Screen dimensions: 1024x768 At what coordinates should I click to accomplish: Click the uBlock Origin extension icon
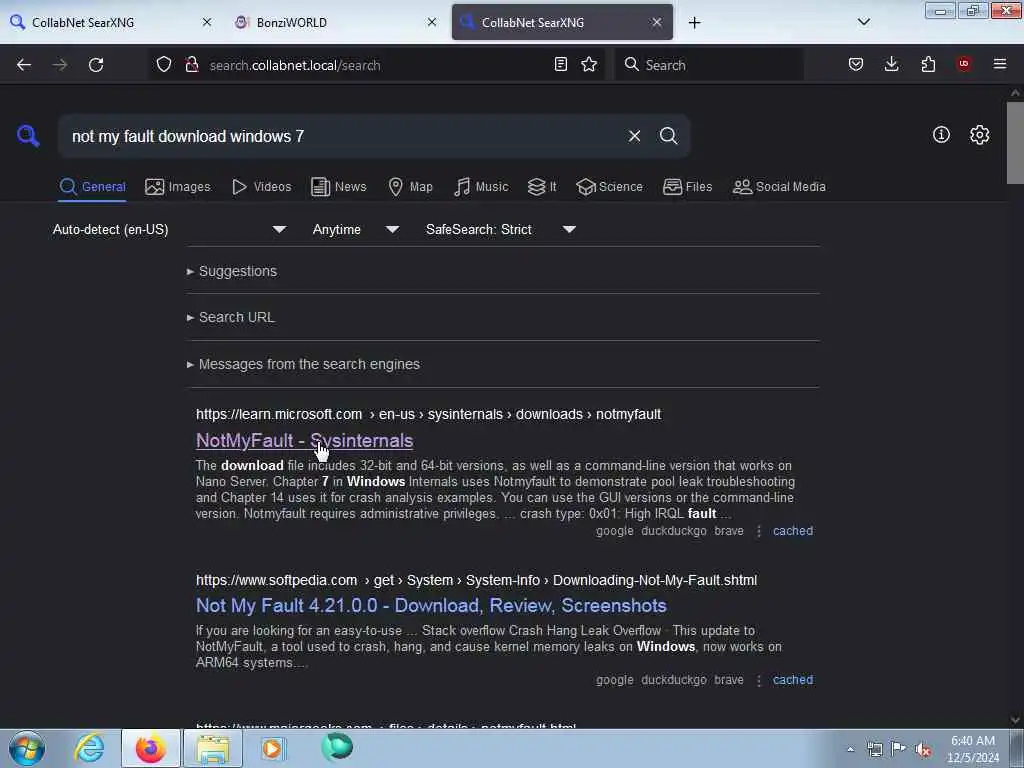pos(964,64)
